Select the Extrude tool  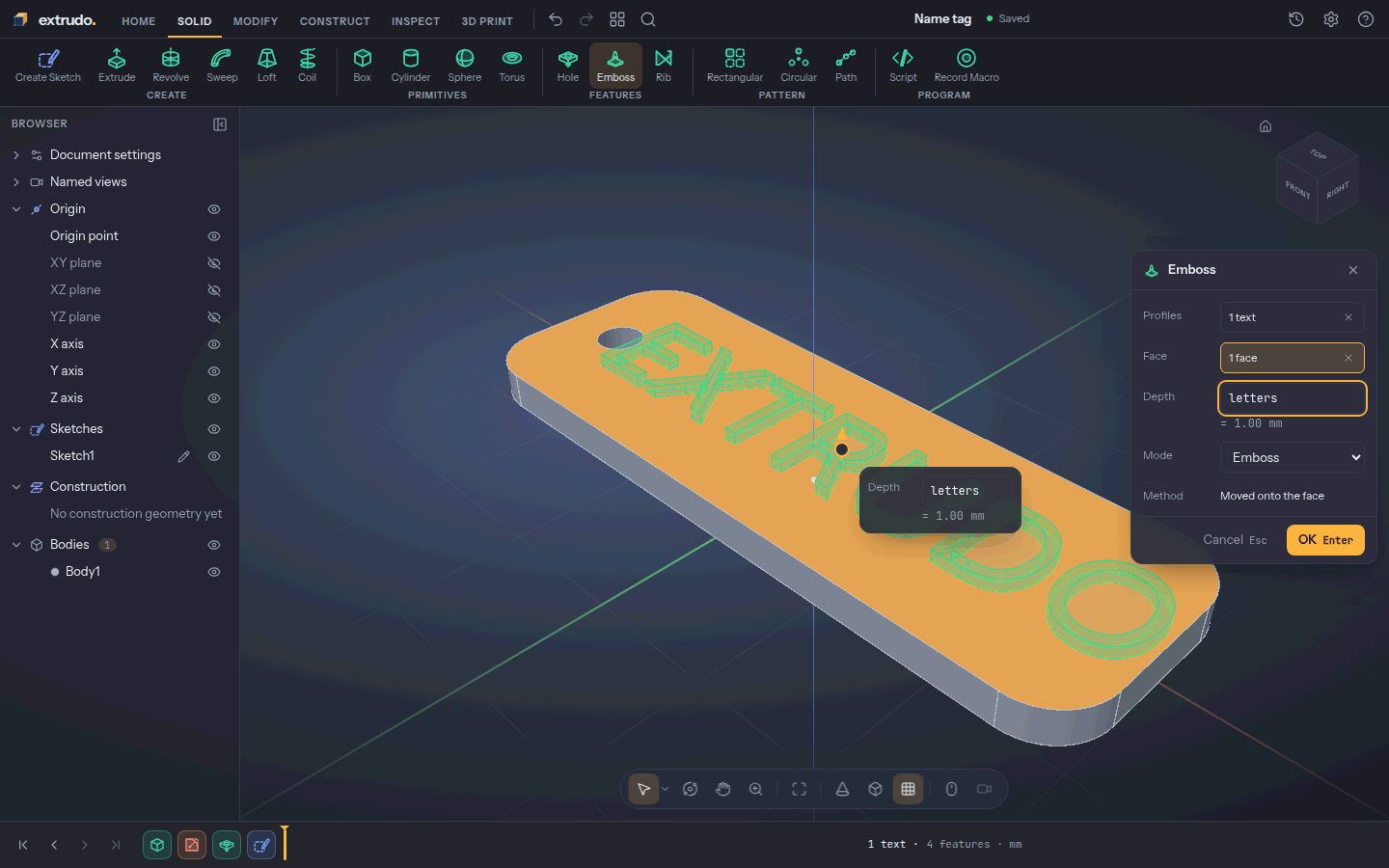coord(117,66)
